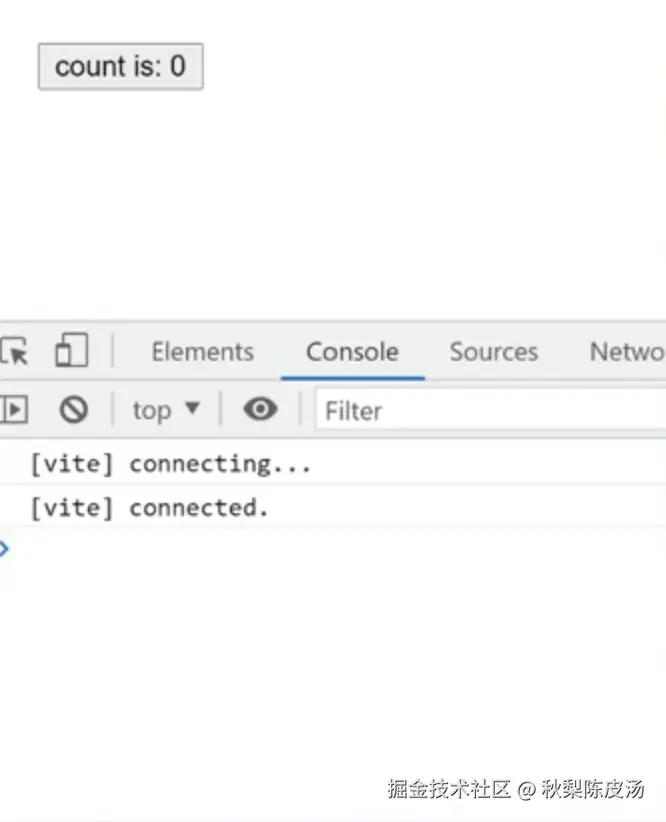Activate the inspect element picker icon
The height and width of the screenshot is (822, 666).
coord(14,352)
